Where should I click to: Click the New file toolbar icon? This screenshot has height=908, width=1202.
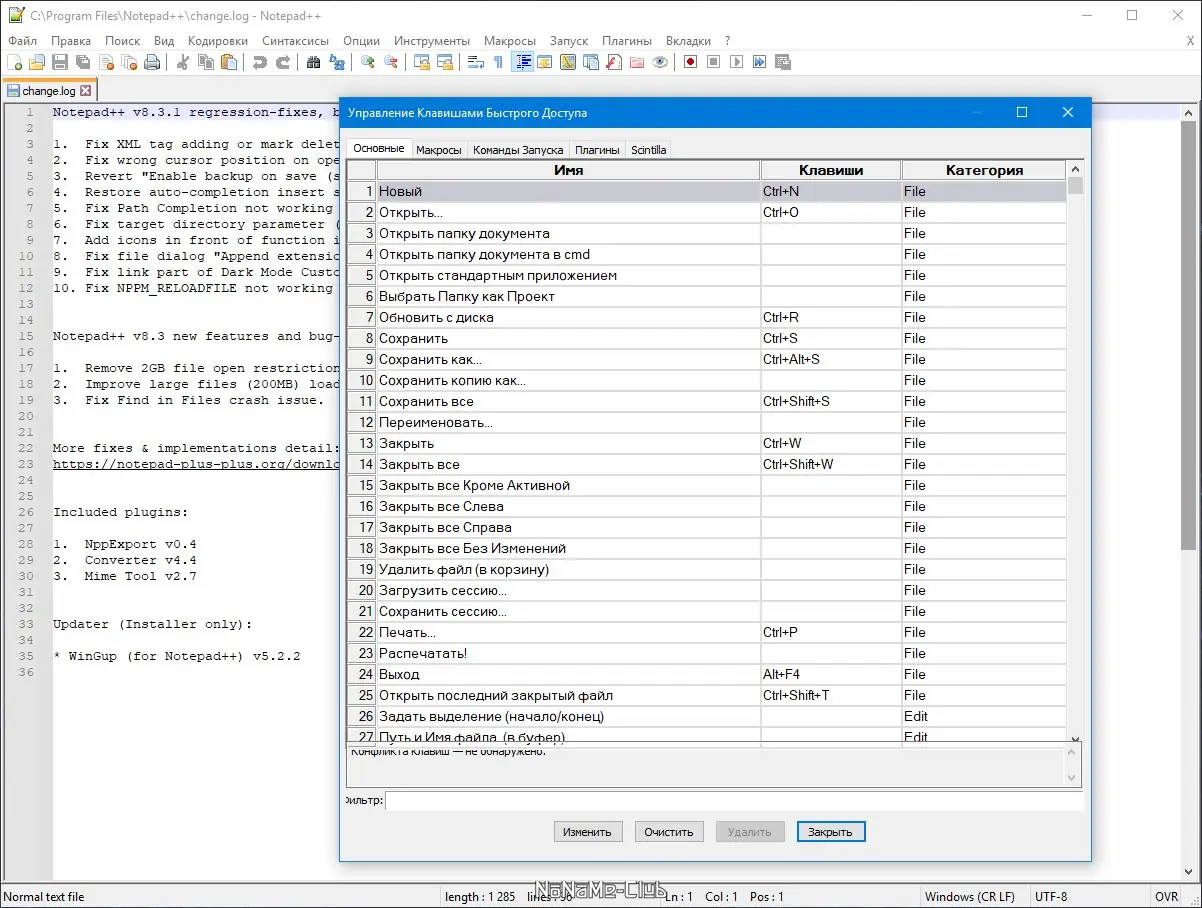click(x=14, y=62)
